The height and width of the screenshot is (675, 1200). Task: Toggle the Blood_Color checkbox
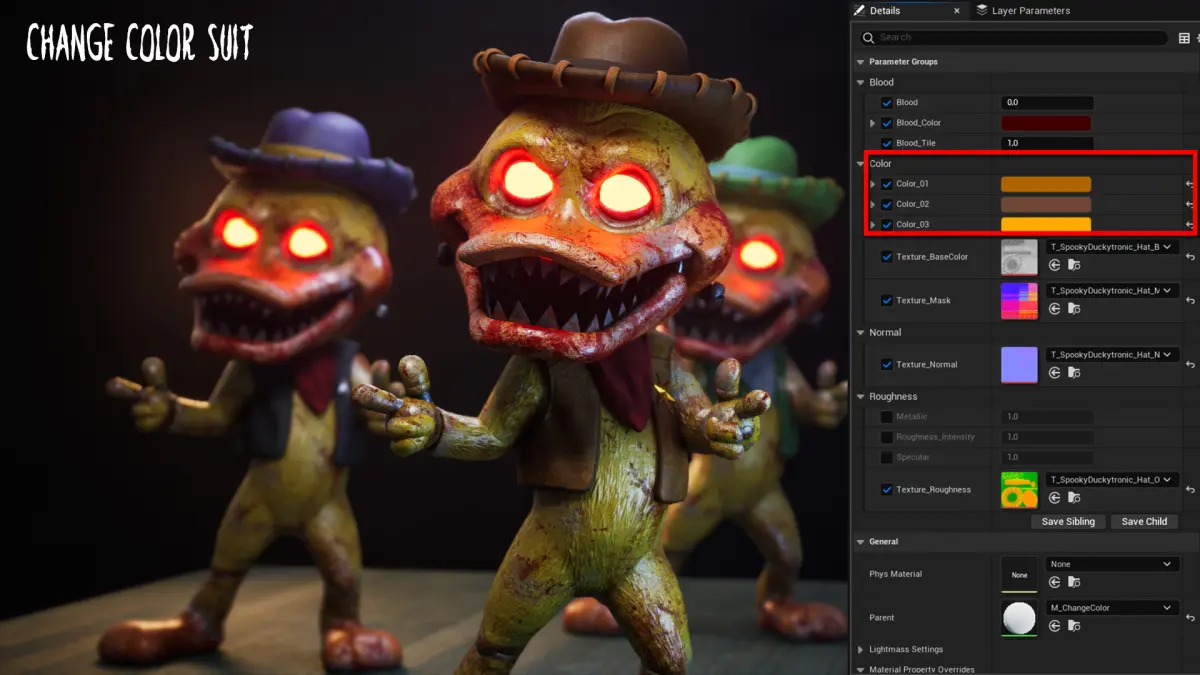coord(886,123)
